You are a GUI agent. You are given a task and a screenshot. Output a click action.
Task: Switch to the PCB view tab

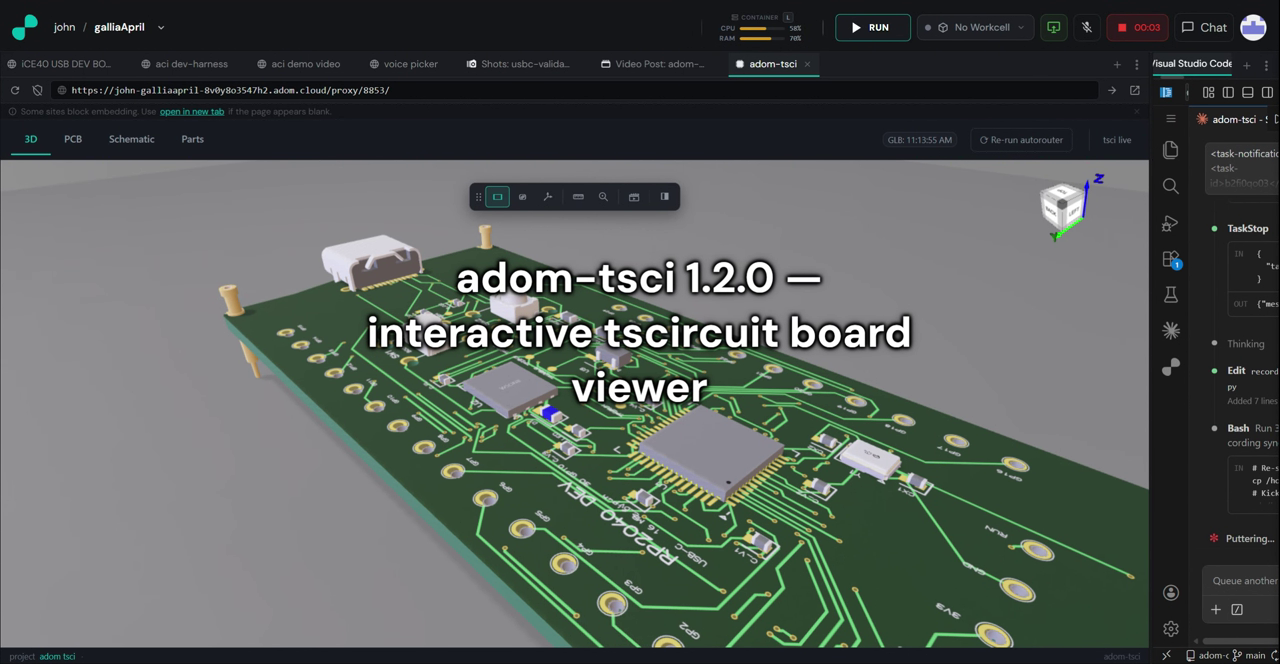pos(73,140)
